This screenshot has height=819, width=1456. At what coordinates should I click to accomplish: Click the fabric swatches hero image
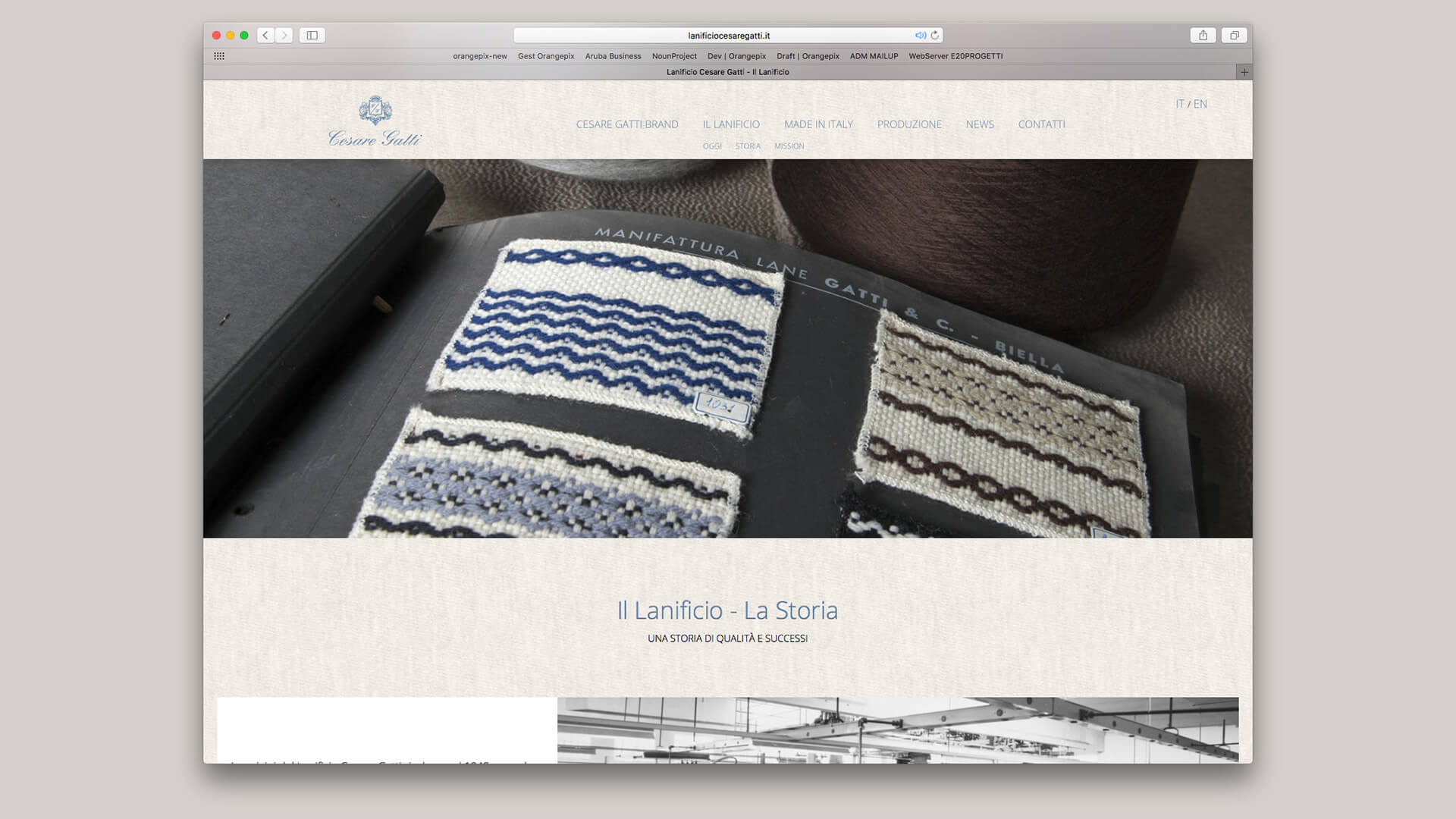[x=728, y=348]
